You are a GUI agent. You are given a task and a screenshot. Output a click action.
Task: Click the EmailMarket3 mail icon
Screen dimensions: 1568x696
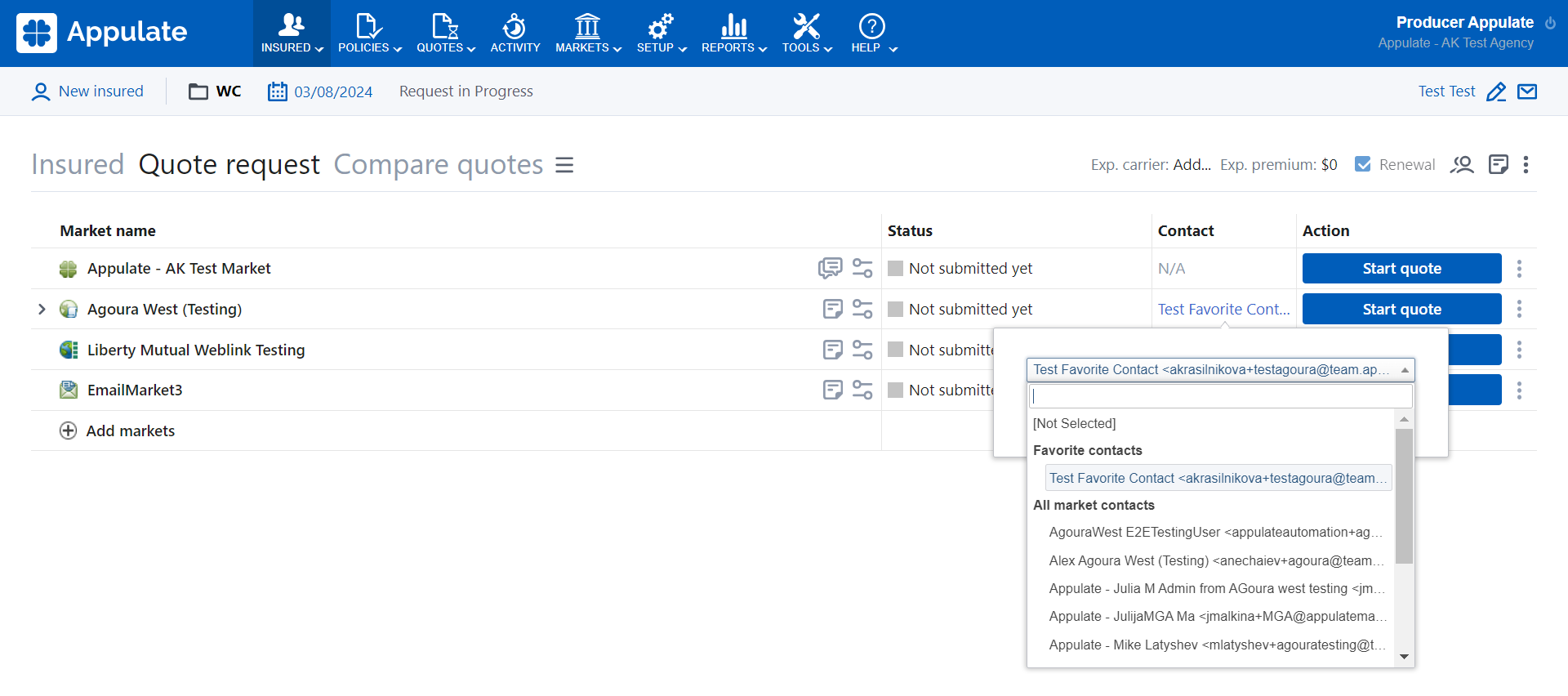69,390
